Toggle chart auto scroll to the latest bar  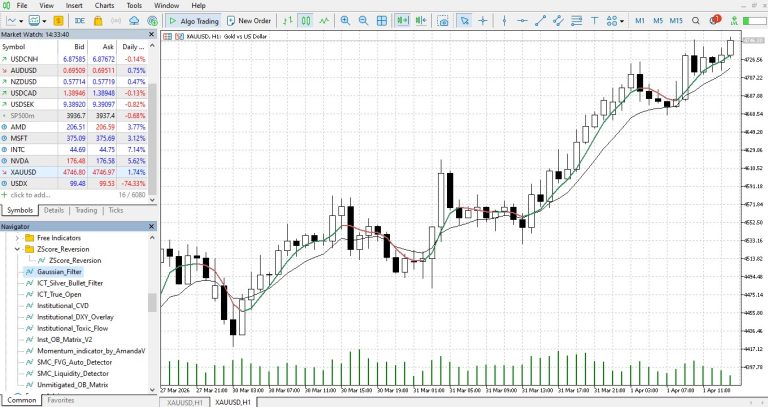(x=403, y=21)
